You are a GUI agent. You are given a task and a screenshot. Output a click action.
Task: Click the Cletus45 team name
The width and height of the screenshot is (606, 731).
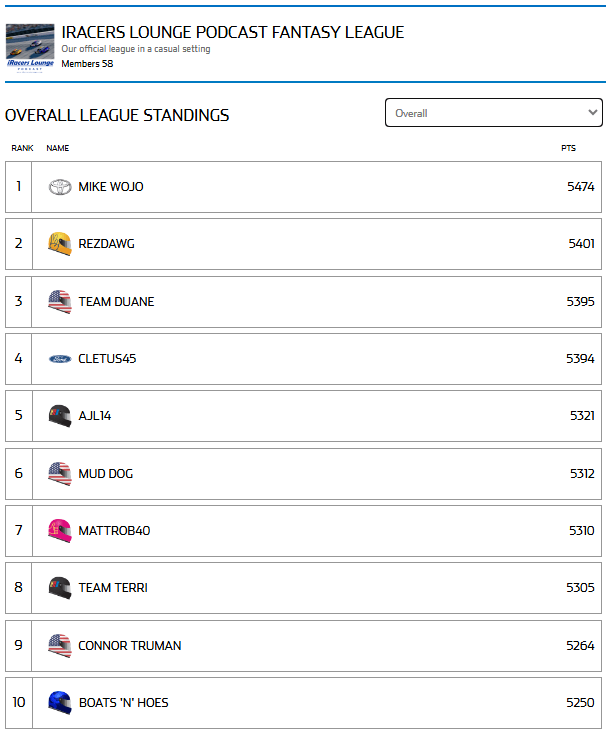107,359
